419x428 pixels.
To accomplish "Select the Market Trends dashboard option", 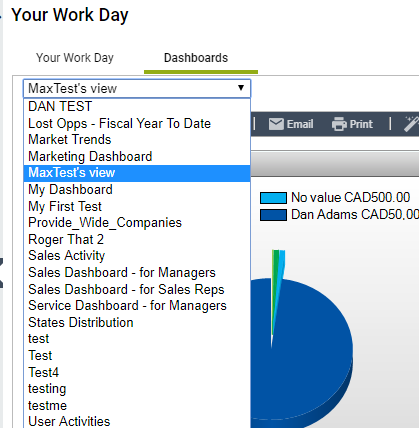I will coord(137,140).
